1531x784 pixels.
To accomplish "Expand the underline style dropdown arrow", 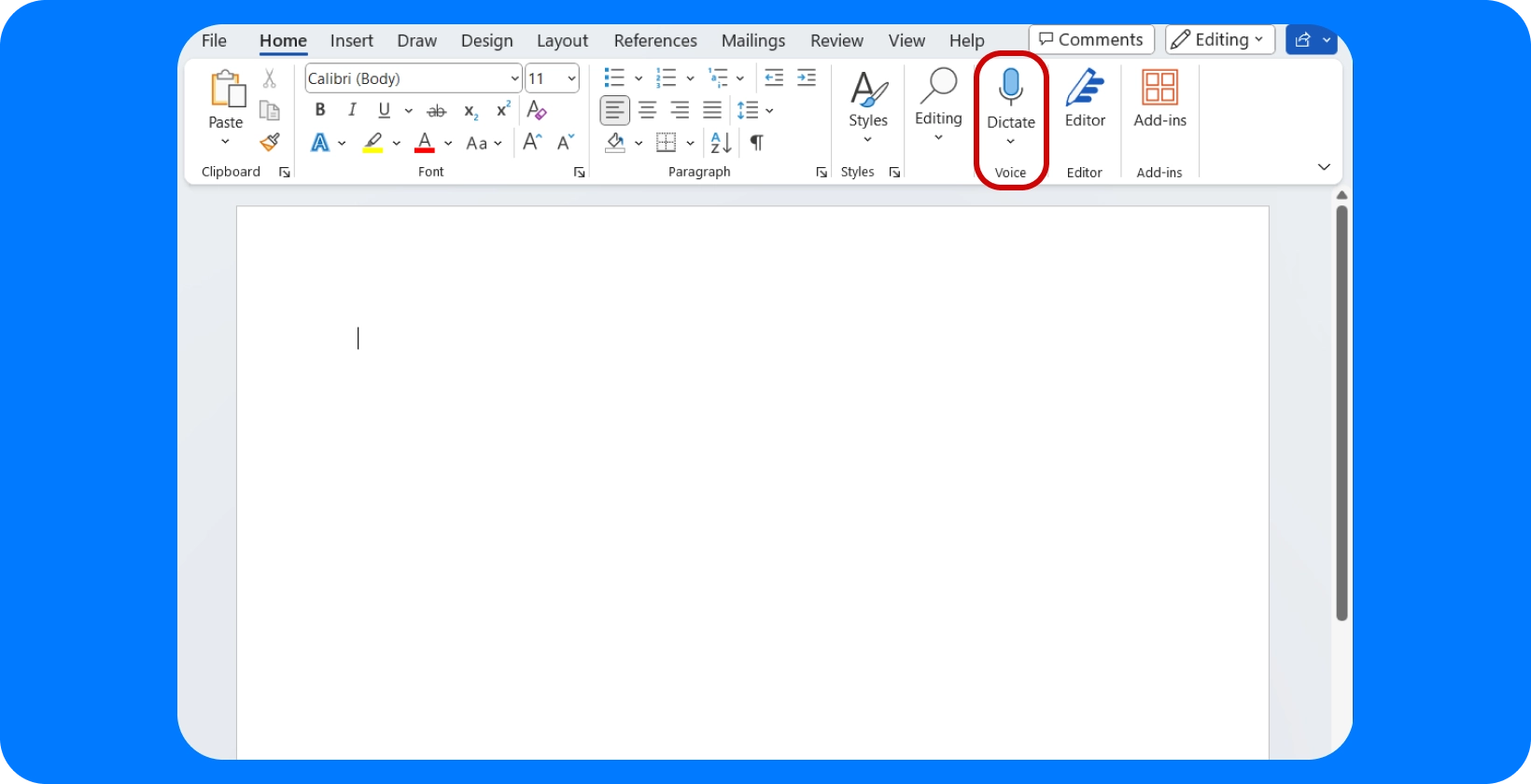I will [408, 111].
